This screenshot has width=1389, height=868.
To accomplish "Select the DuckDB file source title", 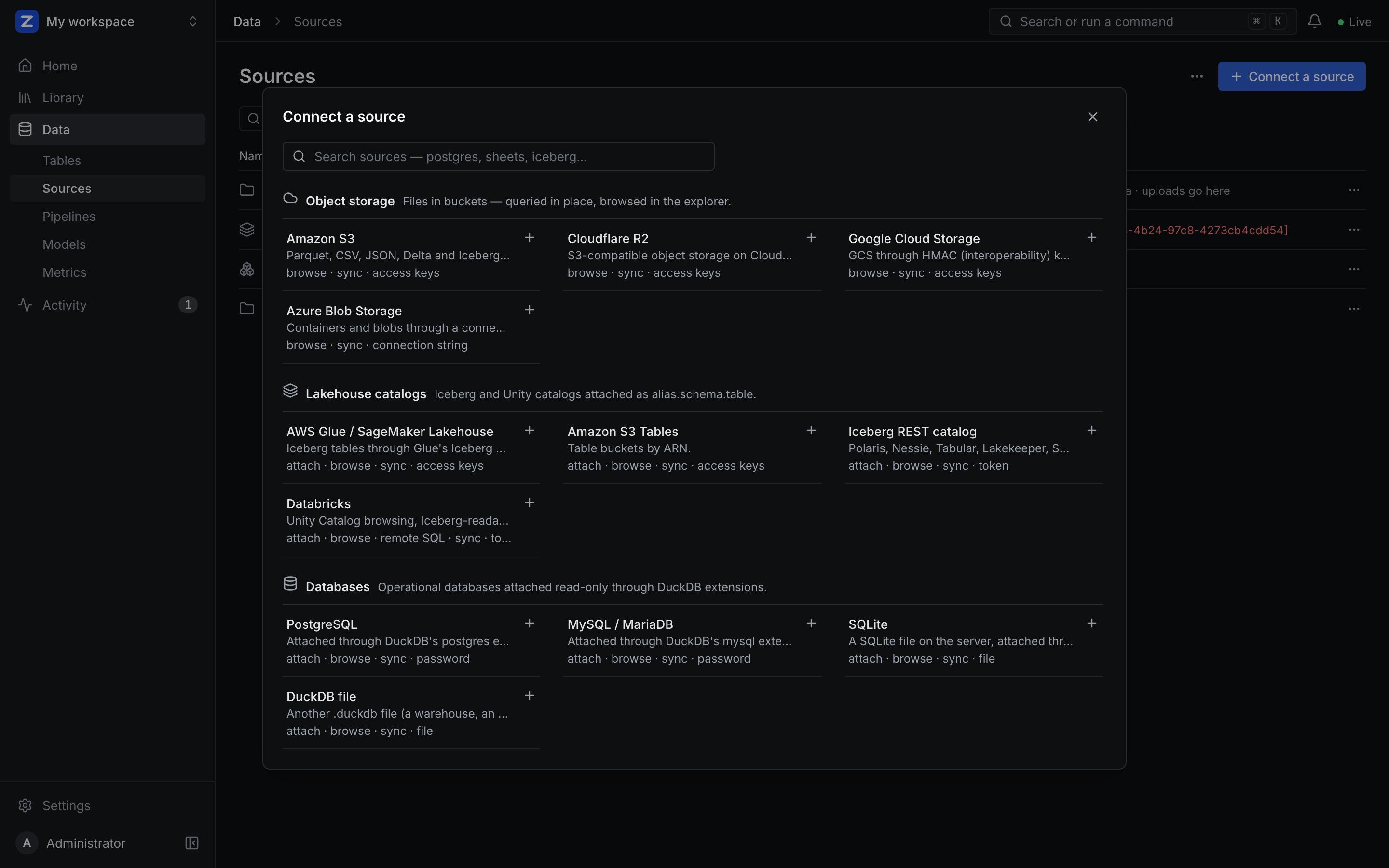I will point(321,696).
